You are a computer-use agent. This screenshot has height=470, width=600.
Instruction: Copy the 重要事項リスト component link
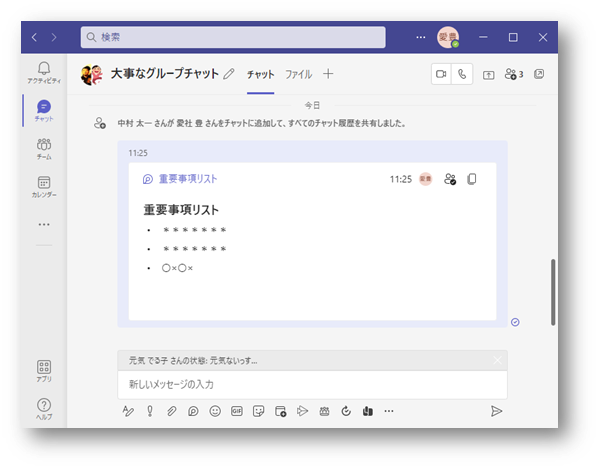pyautogui.click(x=472, y=179)
